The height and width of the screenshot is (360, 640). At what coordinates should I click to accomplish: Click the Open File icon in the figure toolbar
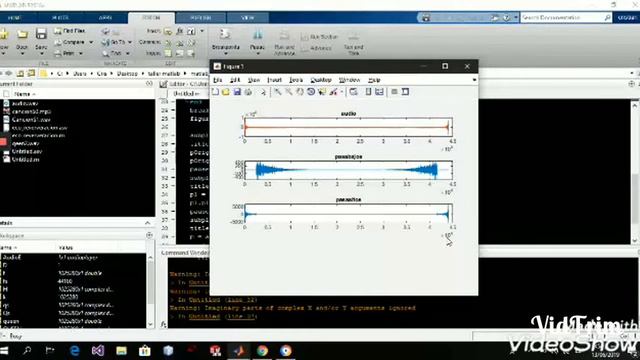(x=226, y=92)
